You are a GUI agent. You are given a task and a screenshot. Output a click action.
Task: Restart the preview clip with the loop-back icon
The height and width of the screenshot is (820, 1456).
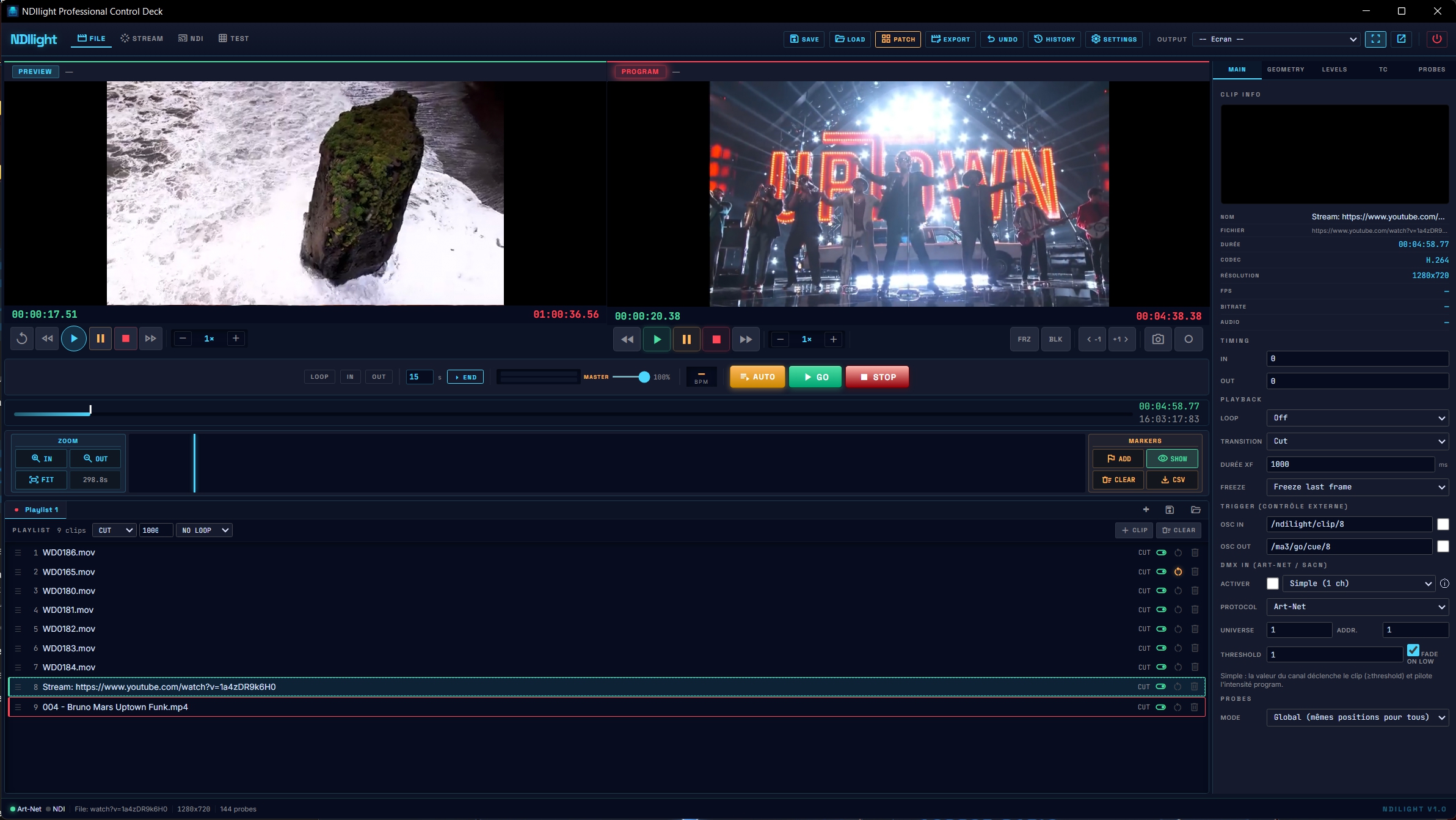22,339
